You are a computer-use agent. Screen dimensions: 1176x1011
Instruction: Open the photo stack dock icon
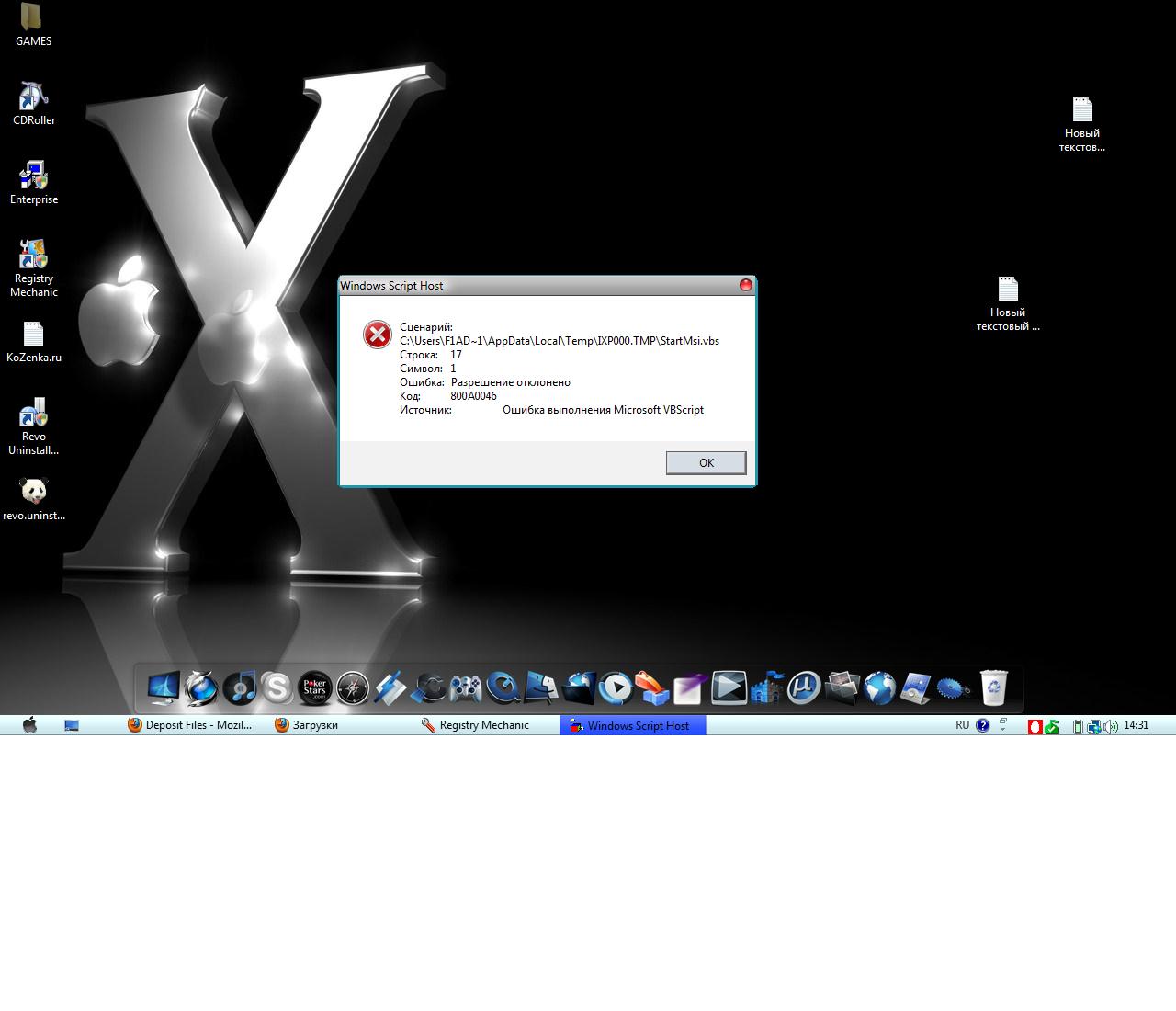[x=842, y=687]
